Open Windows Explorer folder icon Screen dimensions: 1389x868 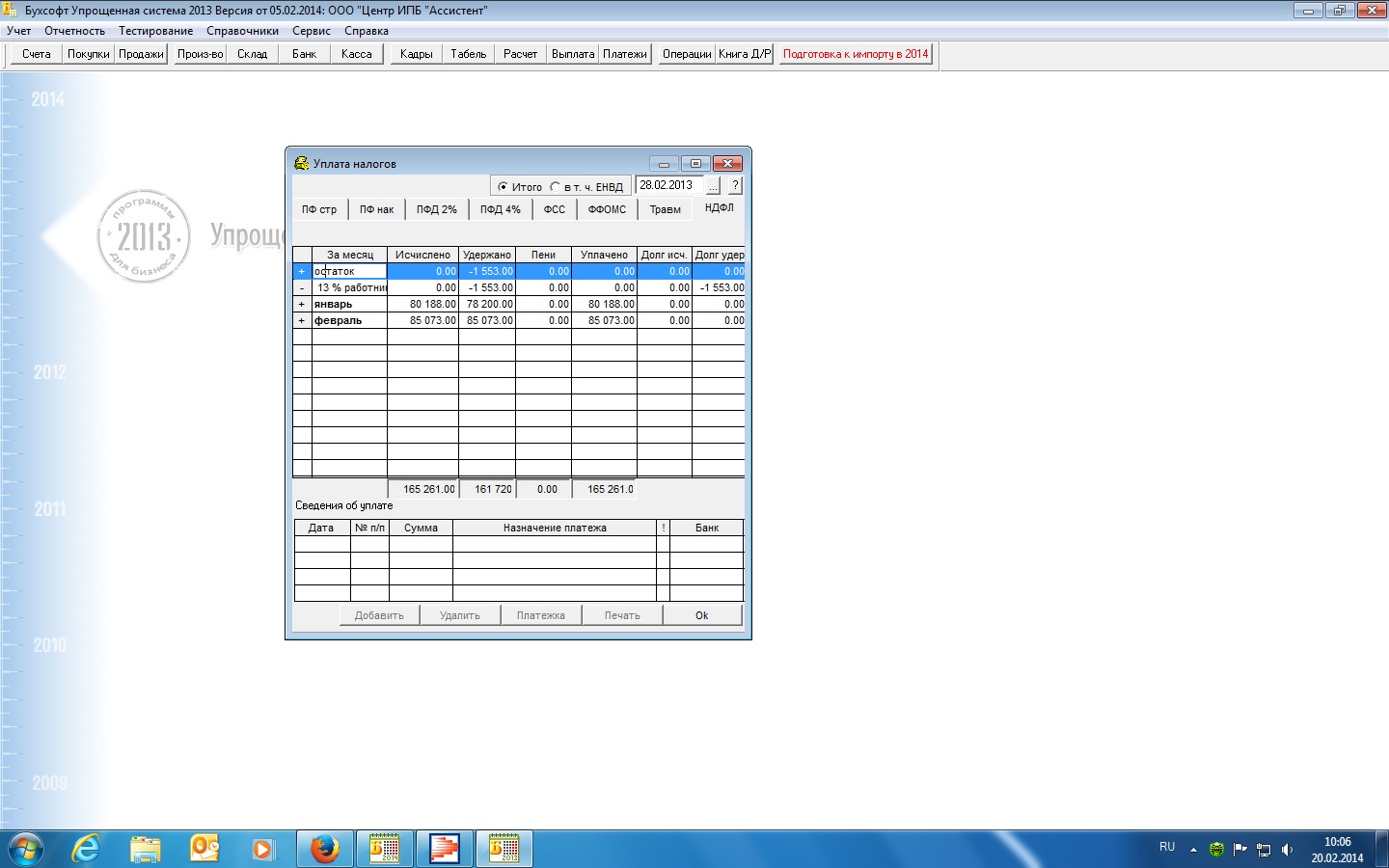click(x=146, y=849)
